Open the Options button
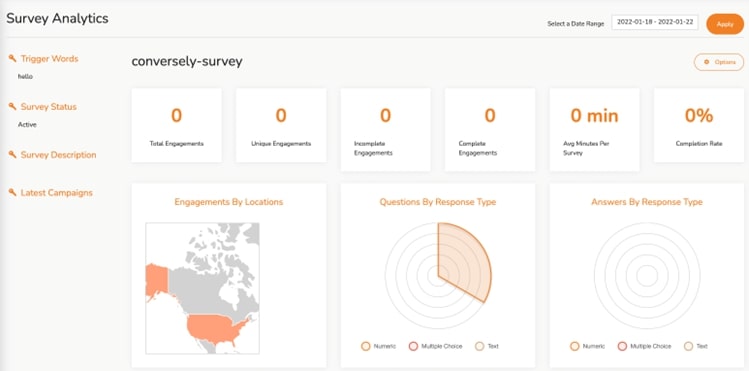Image resolution: width=749 pixels, height=371 pixels. 718,62
